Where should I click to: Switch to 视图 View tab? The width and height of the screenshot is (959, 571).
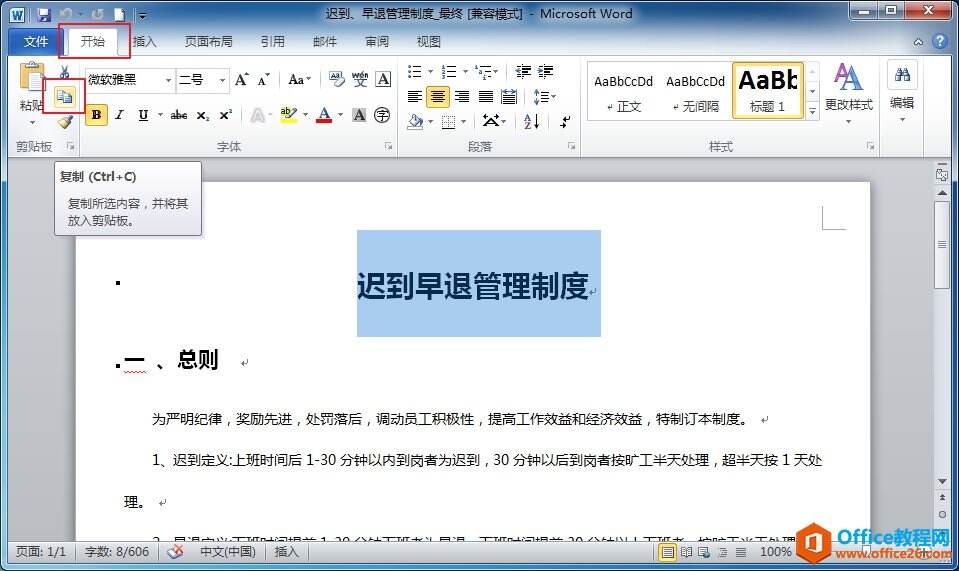[429, 42]
